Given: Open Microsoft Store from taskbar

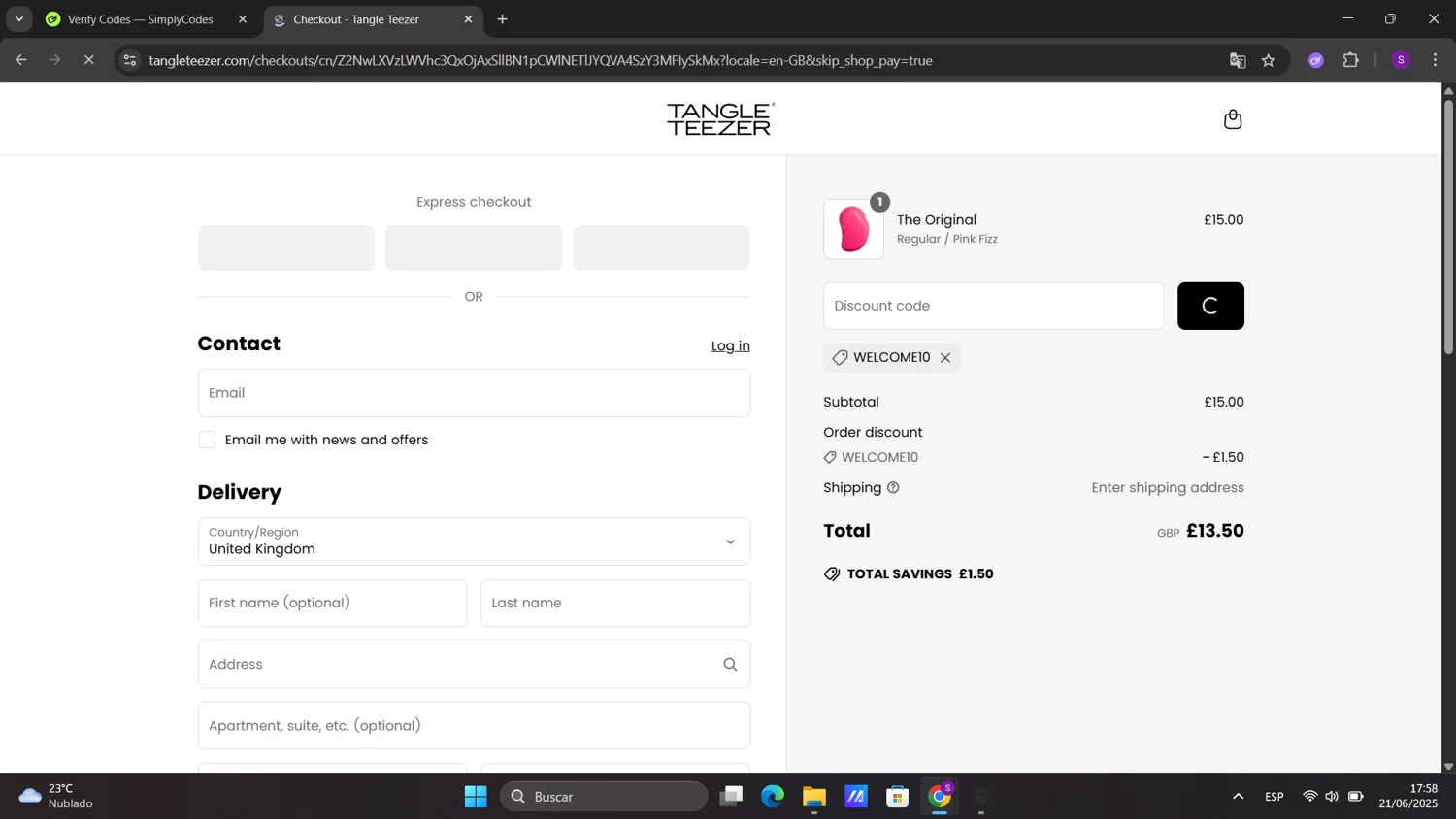Looking at the screenshot, I should [898, 797].
